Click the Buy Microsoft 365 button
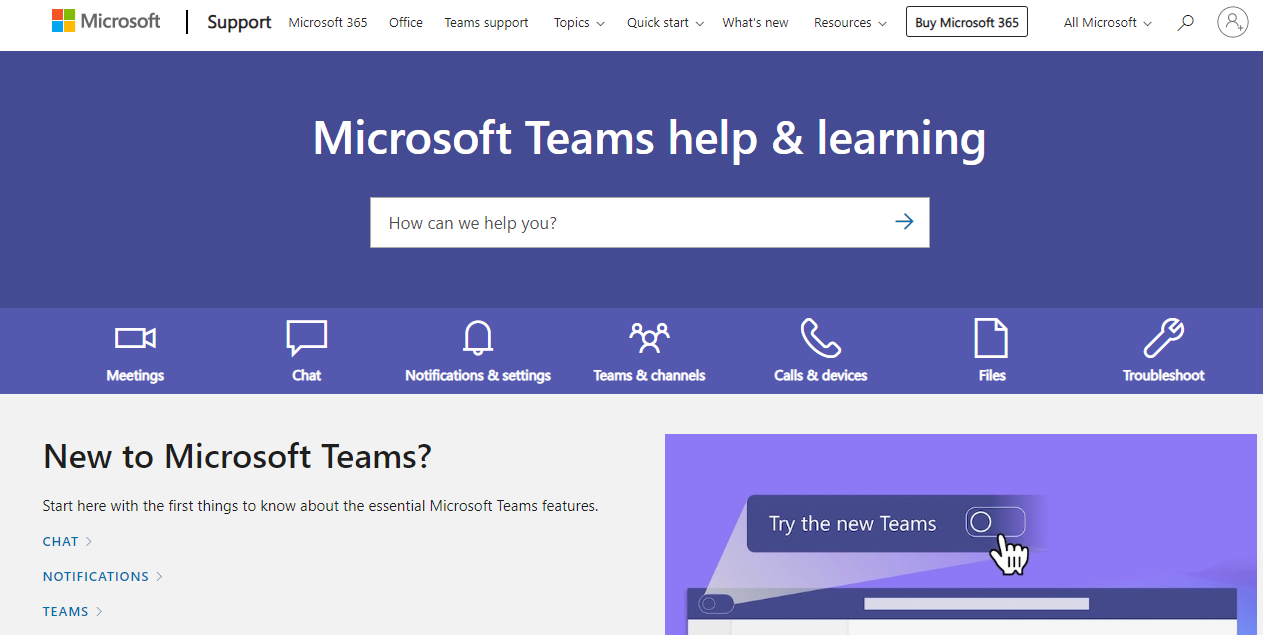 point(966,21)
